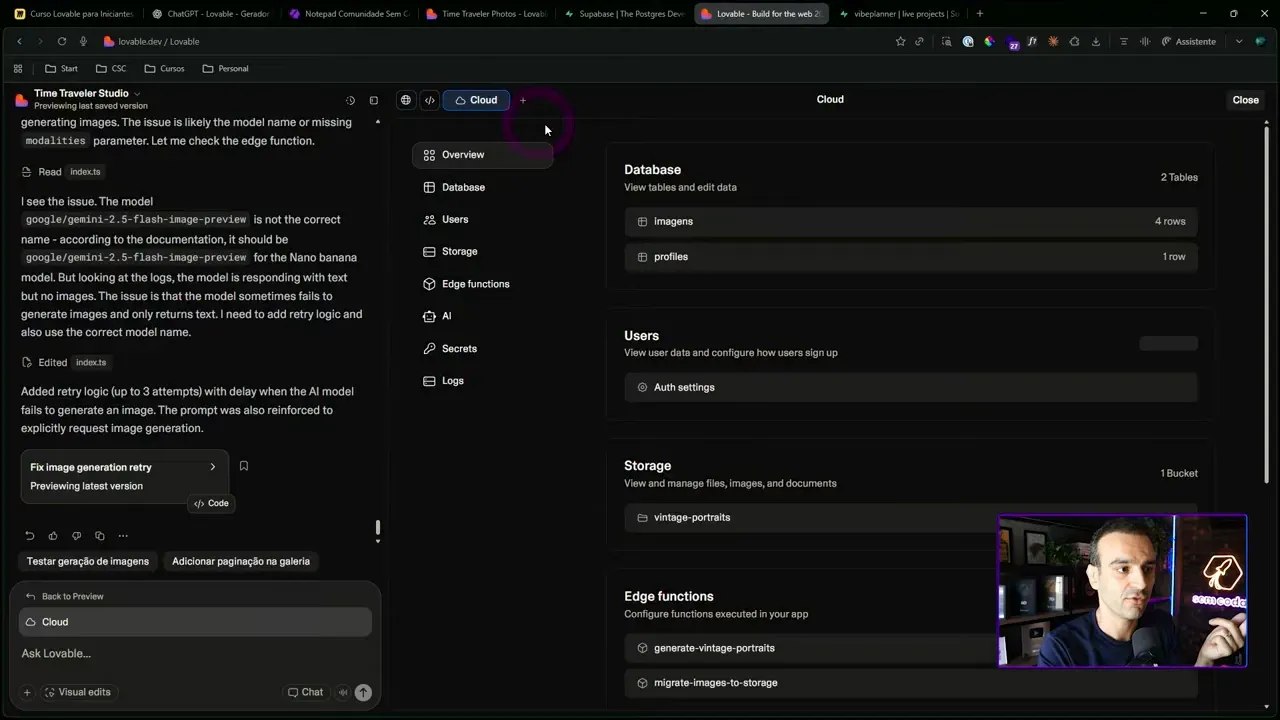Give a thumbs up to the AI response
This screenshot has width=1280, height=720.
pos(53,535)
